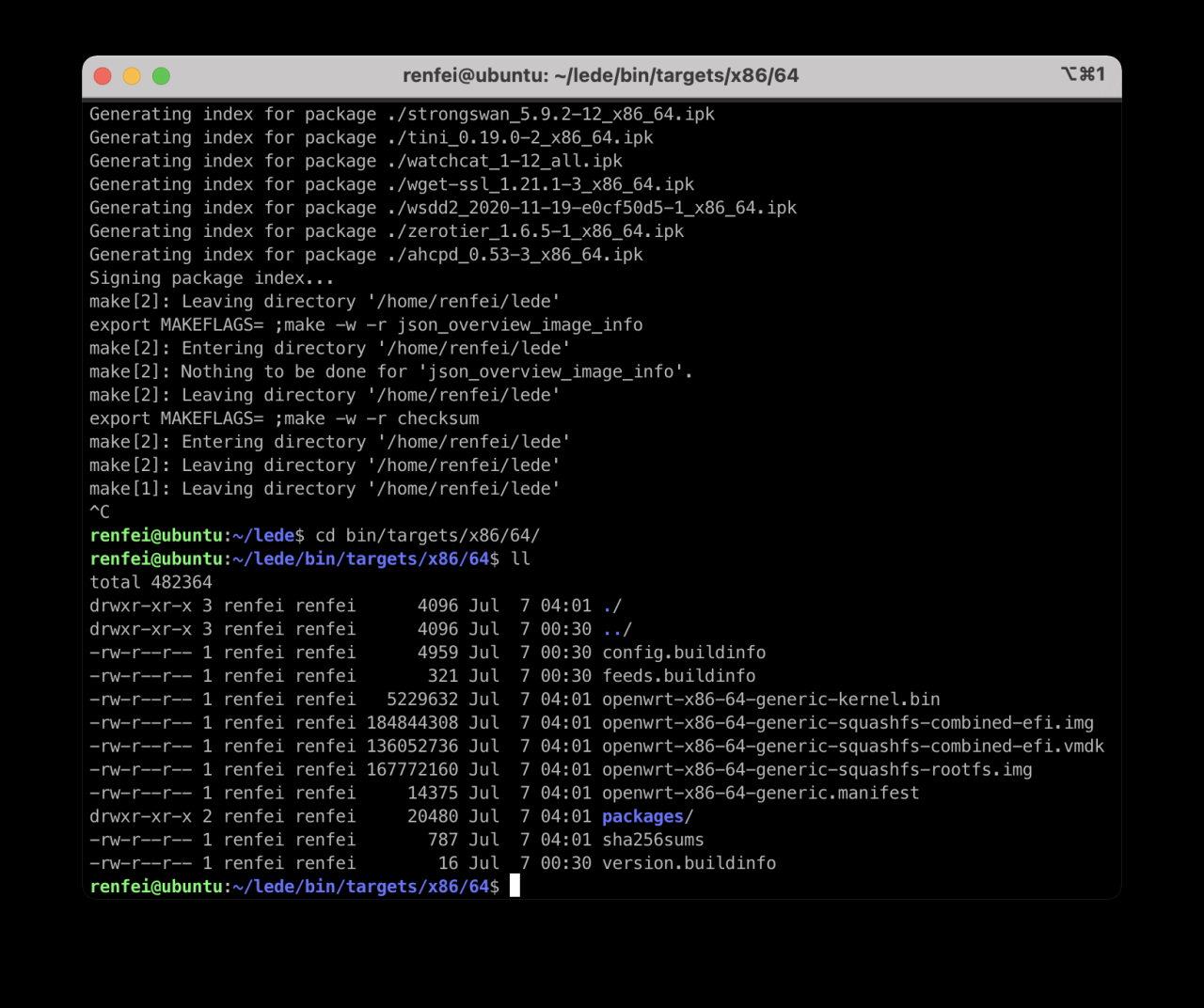The height and width of the screenshot is (1008, 1204).
Task: Select the zerotier_1.6.5-1_x86_64.ipk line
Action: [x=387, y=231]
